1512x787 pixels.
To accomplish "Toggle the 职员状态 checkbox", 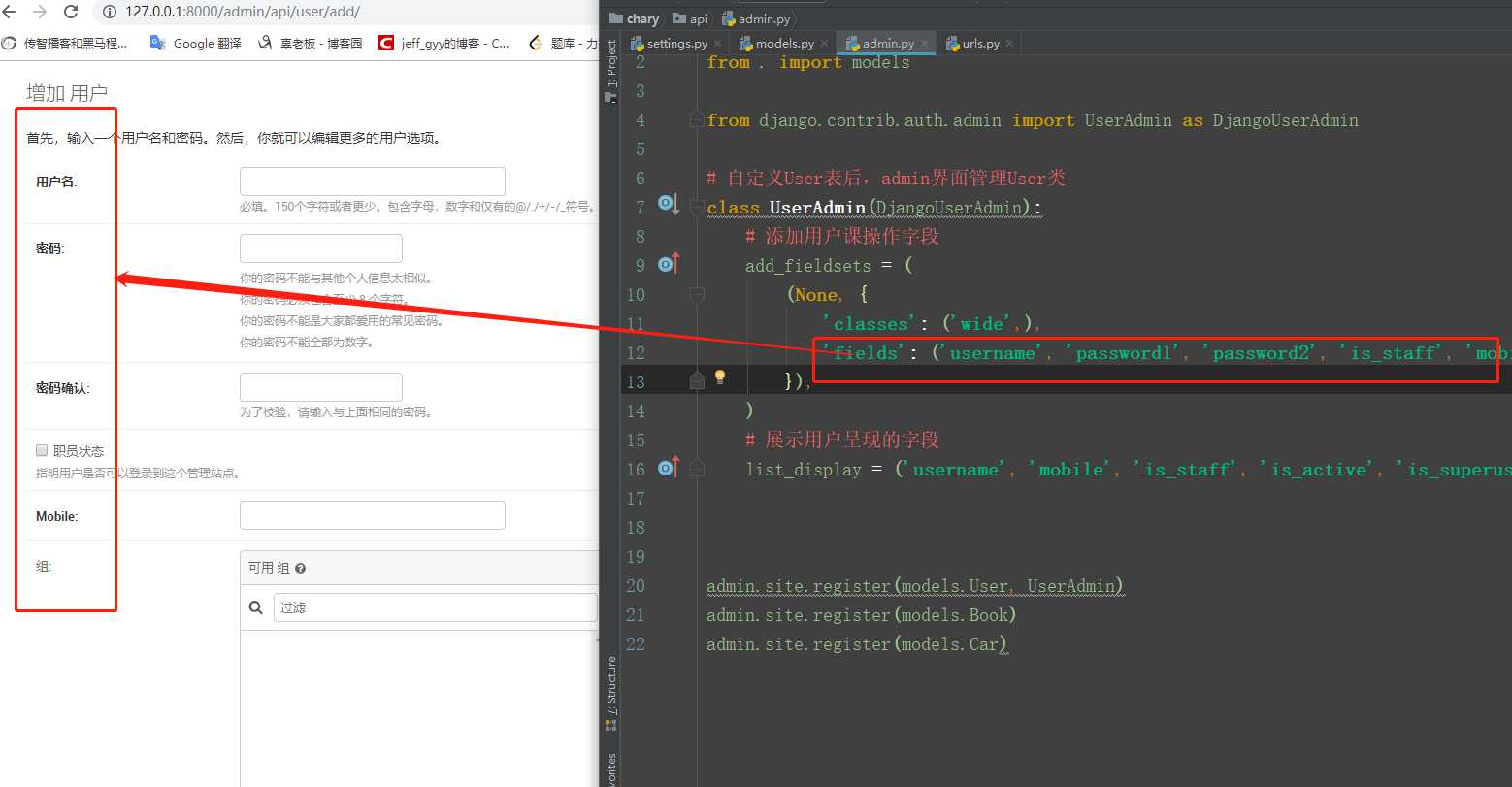I will [42, 450].
